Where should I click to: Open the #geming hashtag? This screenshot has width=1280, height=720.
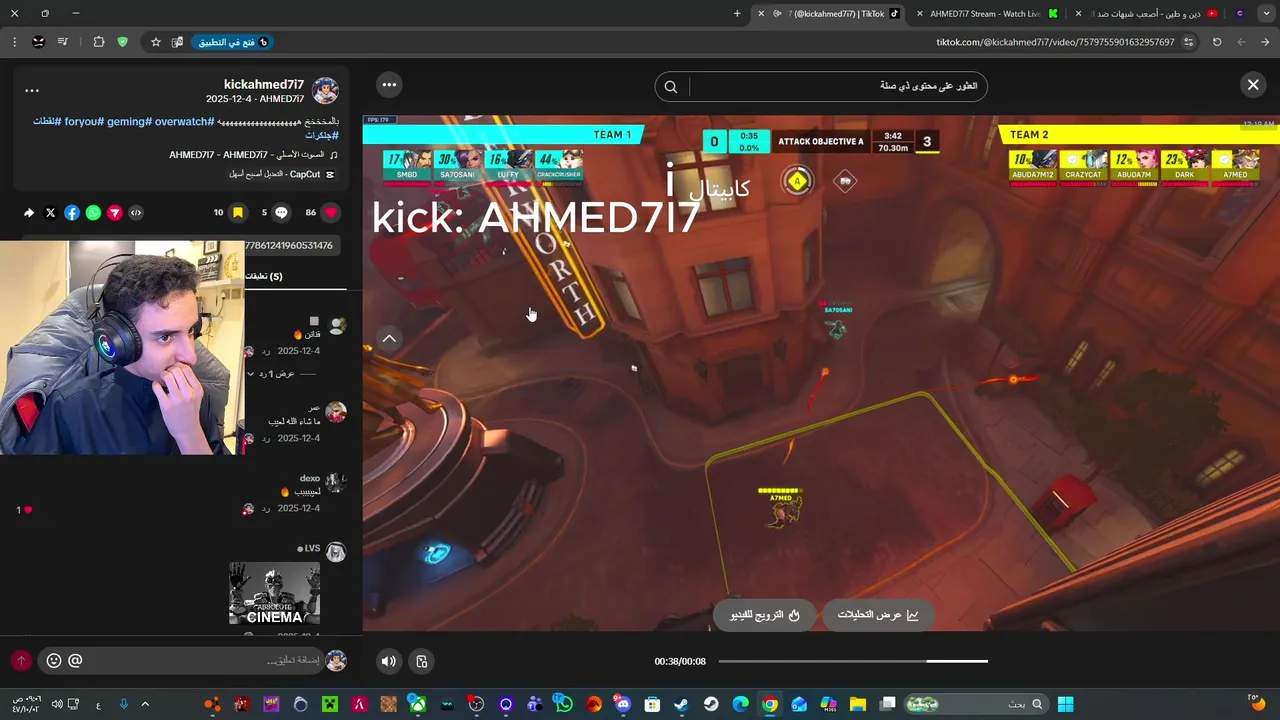pyautogui.click(x=129, y=121)
